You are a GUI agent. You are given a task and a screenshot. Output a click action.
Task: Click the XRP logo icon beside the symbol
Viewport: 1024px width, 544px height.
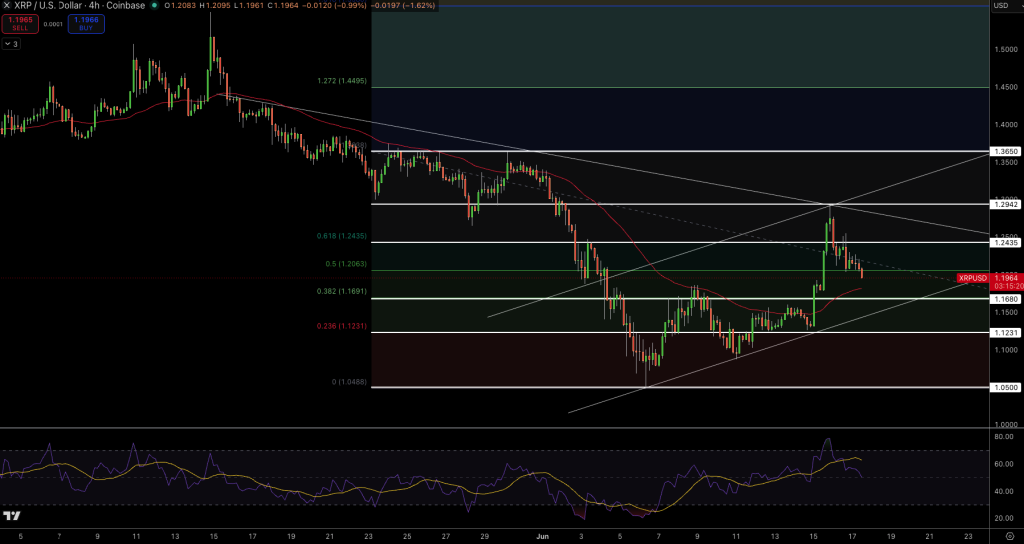[7, 5]
